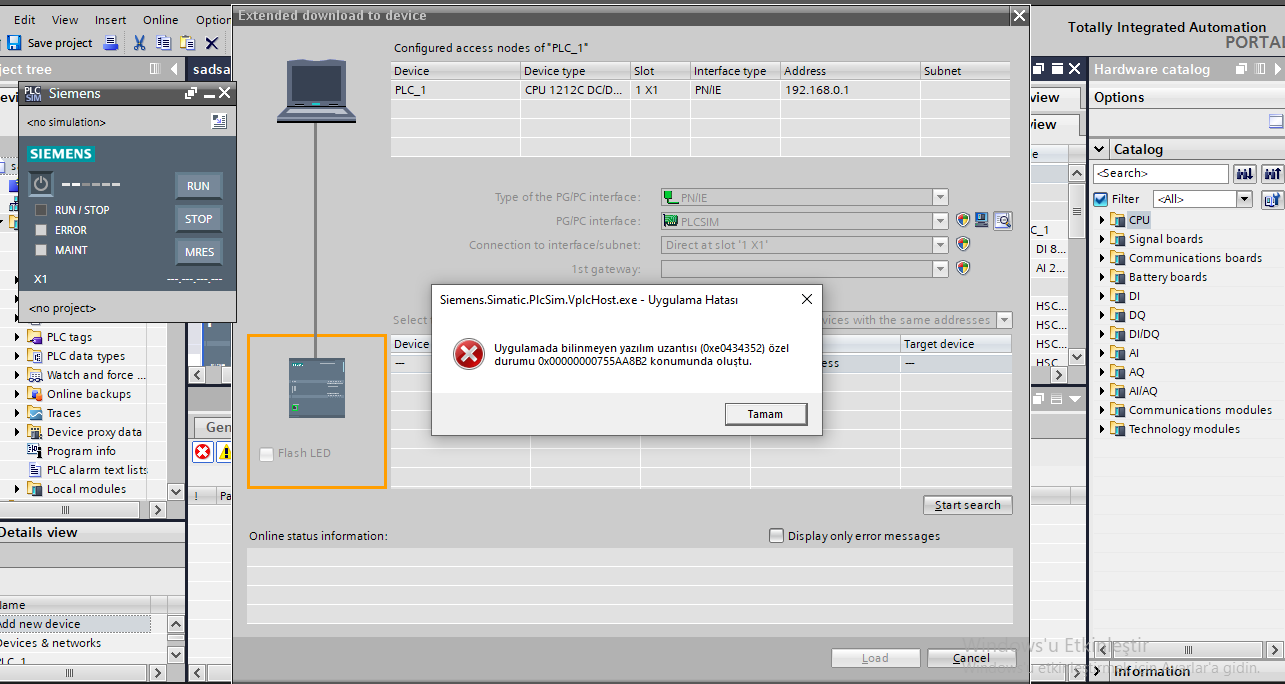Screen dimensions: 1285x684
Task: Select PLC alarm text lists item
Action: (97, 470)
